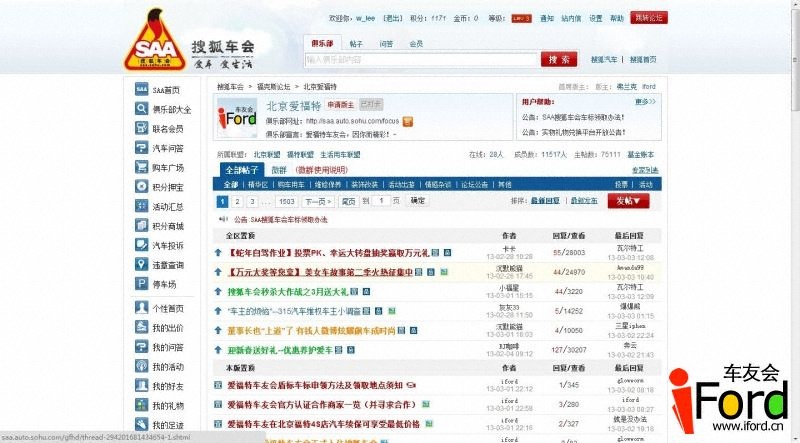Filter threads by 精华区
Viewport: 800px width, 443px height.
[x=258, y=185]
